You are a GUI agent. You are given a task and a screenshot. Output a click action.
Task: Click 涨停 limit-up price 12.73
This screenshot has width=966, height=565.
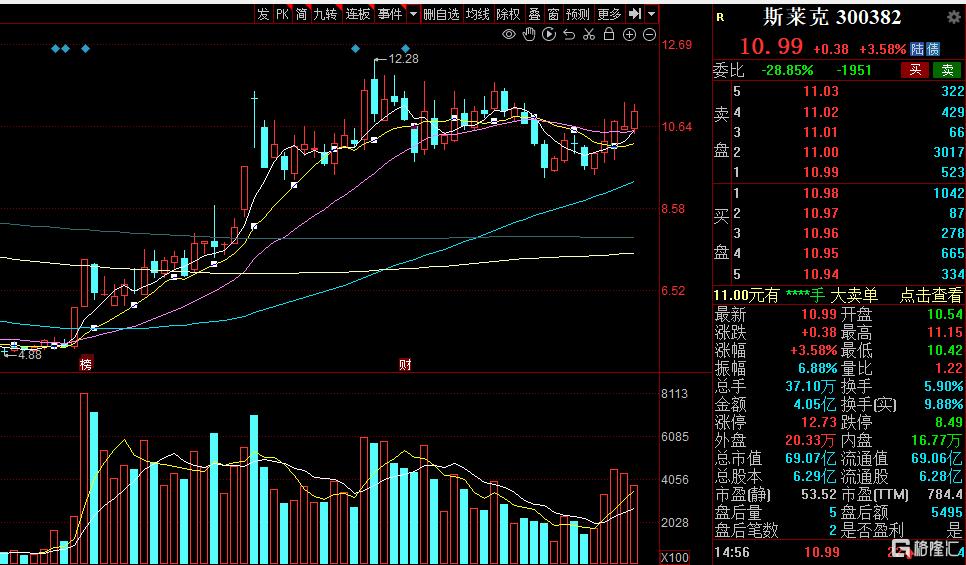point(819,422)
